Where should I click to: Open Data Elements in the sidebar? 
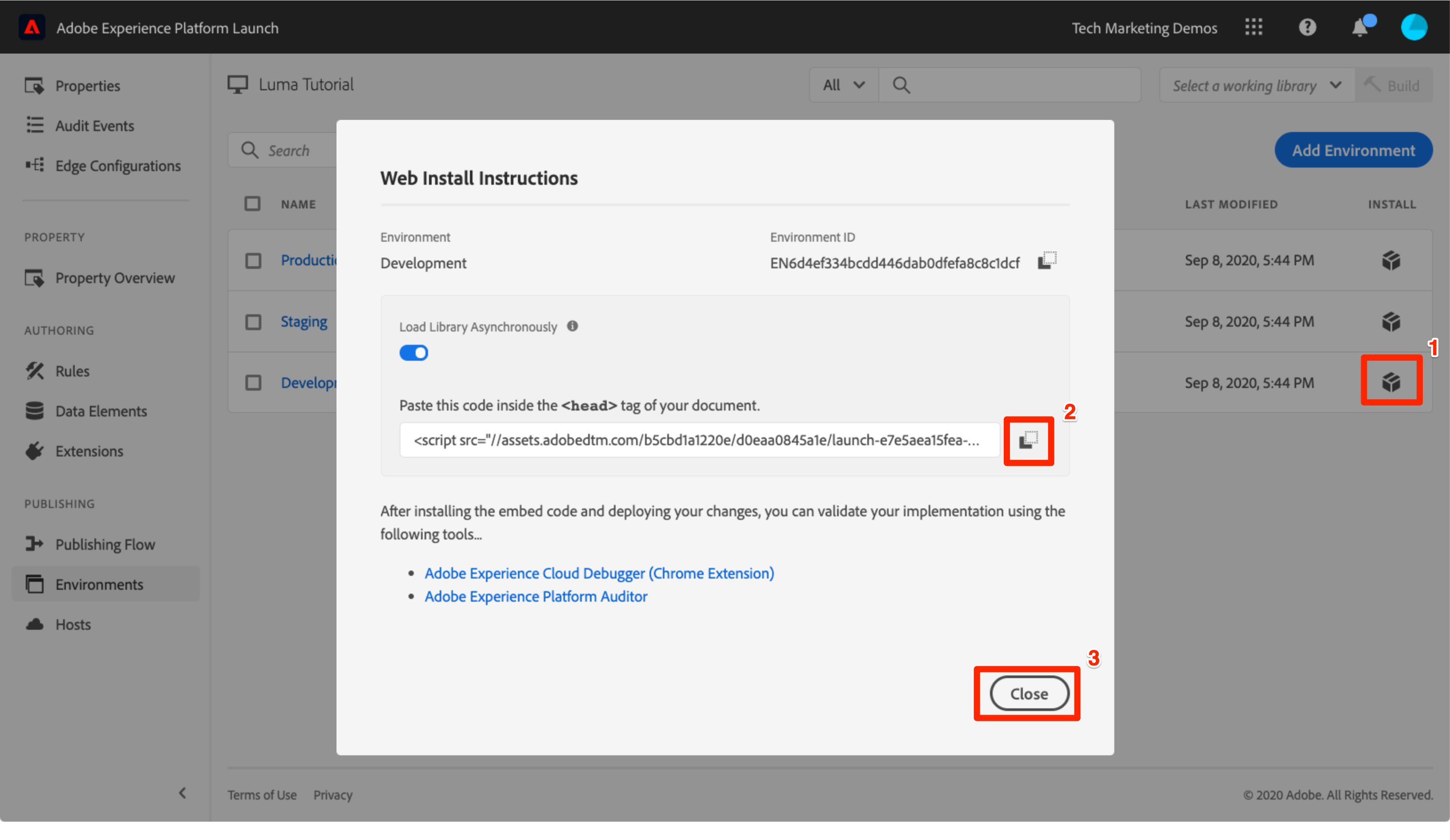point(101,412)
